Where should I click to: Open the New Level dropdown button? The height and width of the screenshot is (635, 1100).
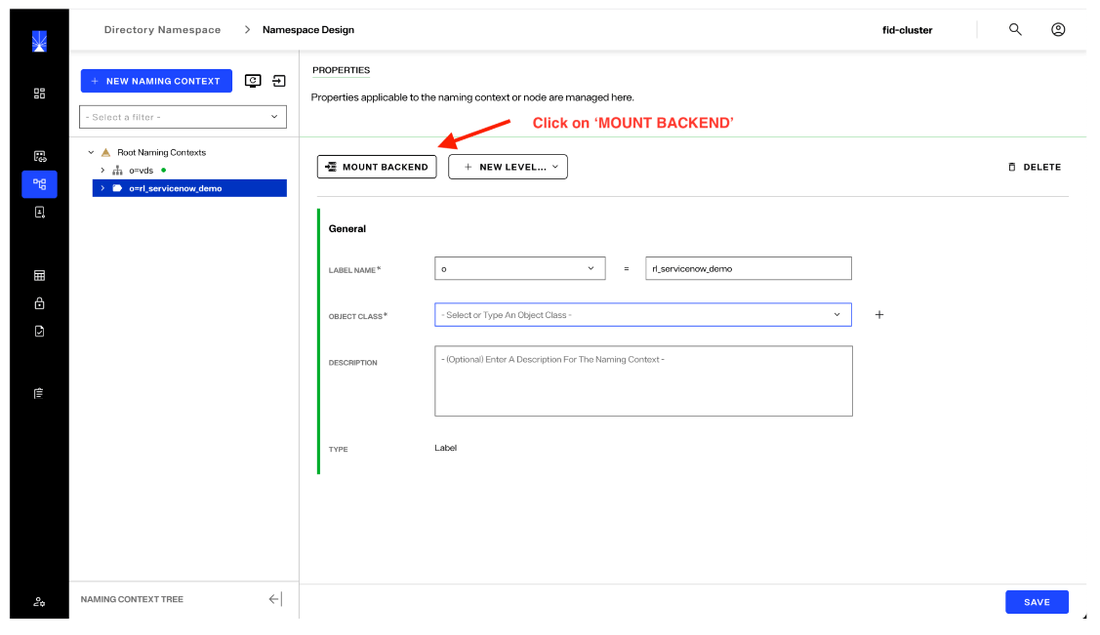click(x=508, y=167)
